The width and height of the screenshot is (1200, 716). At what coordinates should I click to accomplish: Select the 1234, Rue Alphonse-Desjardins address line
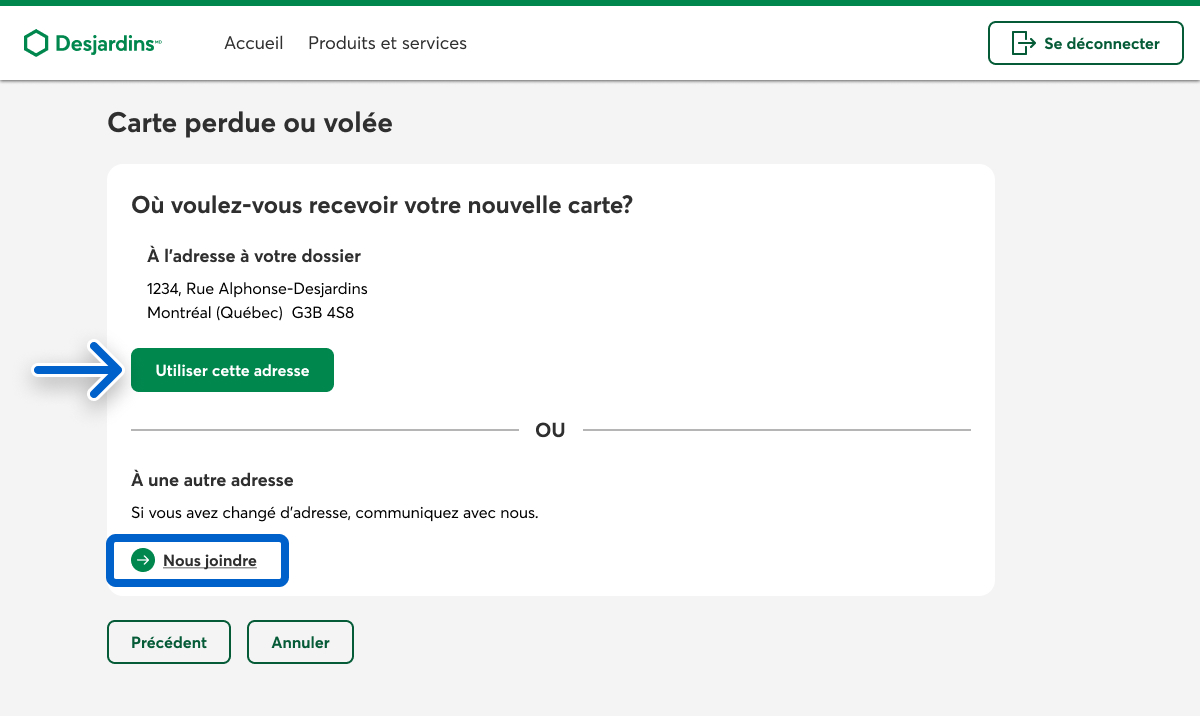coord(257,289)
